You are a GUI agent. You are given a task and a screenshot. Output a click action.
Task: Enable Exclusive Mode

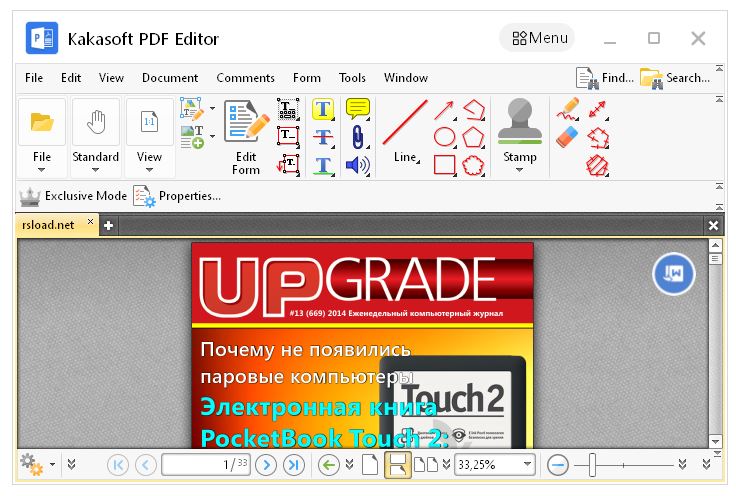73,196
